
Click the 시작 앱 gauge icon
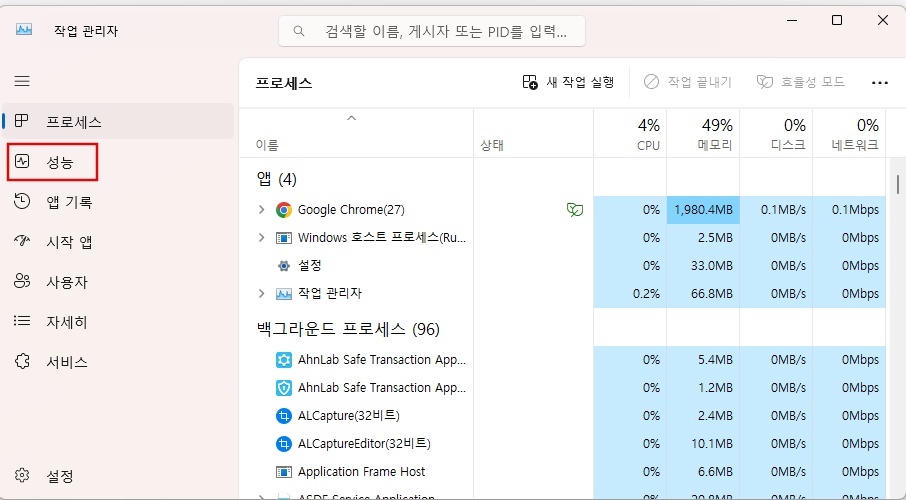(x=22, y=241)
